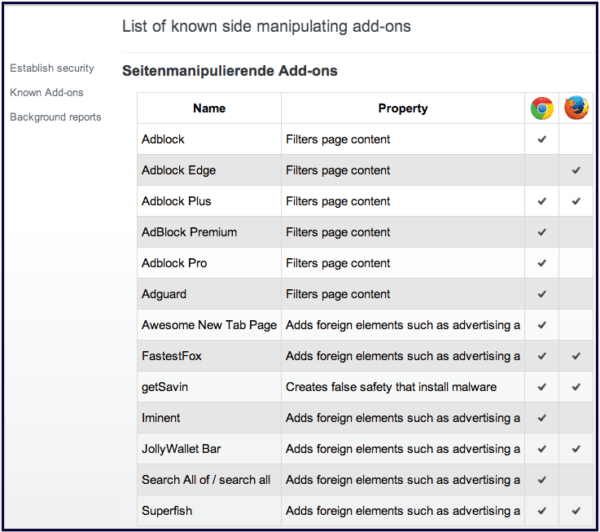Image resolution: width=600 pixels, height=532 pixels.
Task: Click Chrome checkmark in Search All of row
Action: click(x=541, y=480)
